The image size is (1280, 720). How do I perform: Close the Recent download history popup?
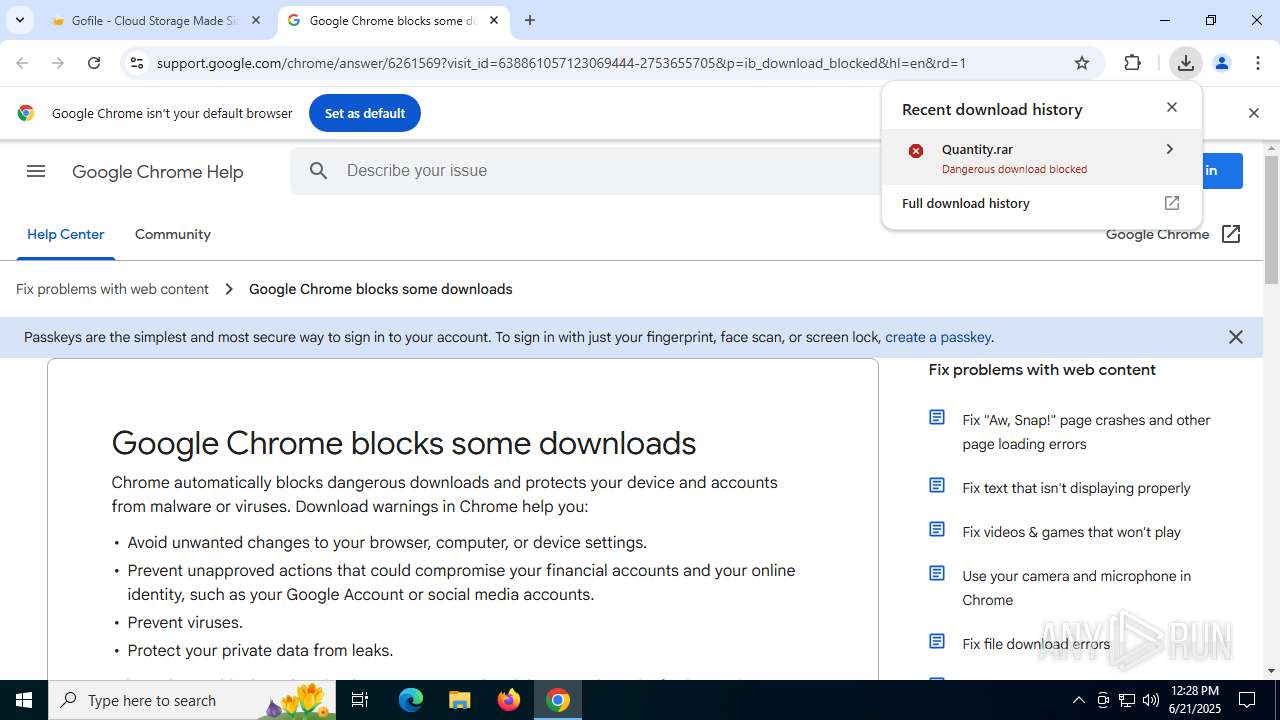[x=1172, y=107]
